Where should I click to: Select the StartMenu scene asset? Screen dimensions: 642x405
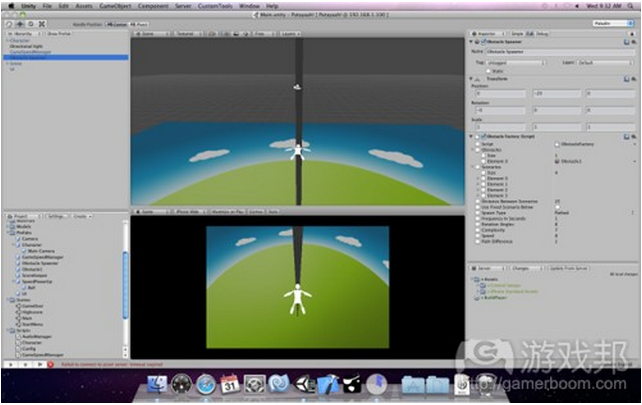click(x=32, y=324)
